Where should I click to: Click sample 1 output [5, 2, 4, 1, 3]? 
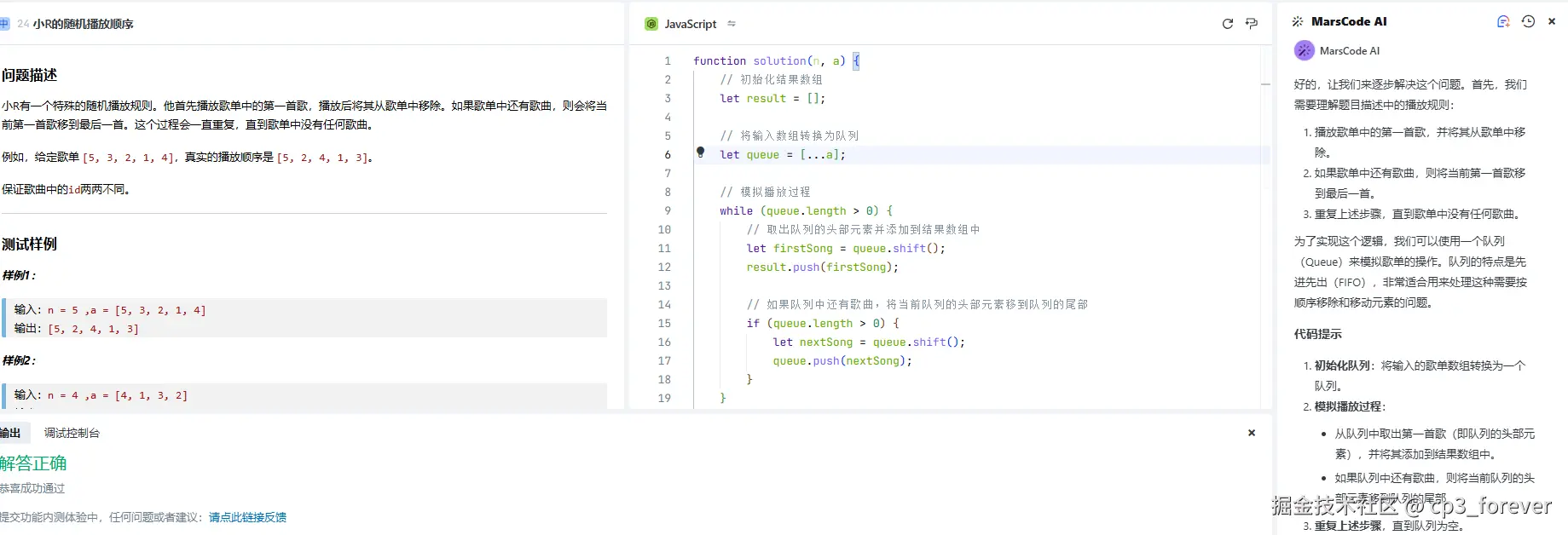[93, 329]
